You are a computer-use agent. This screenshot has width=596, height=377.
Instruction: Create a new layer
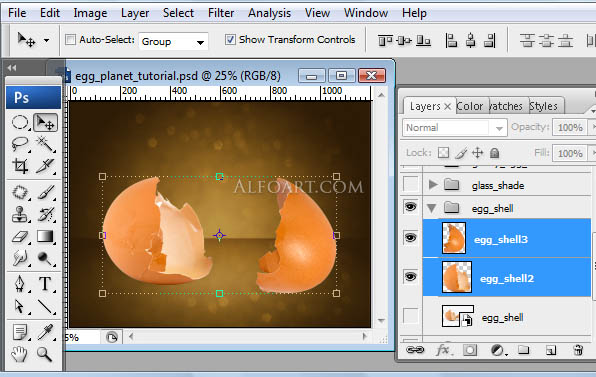[551, 350]
